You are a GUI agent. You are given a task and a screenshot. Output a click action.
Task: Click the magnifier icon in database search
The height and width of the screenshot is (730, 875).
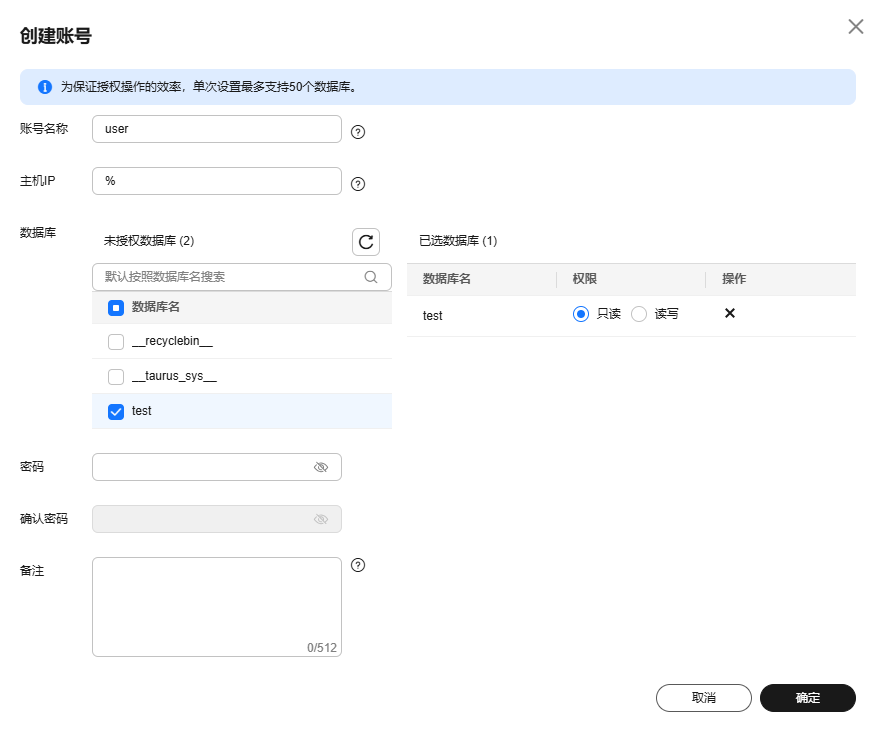371,277
